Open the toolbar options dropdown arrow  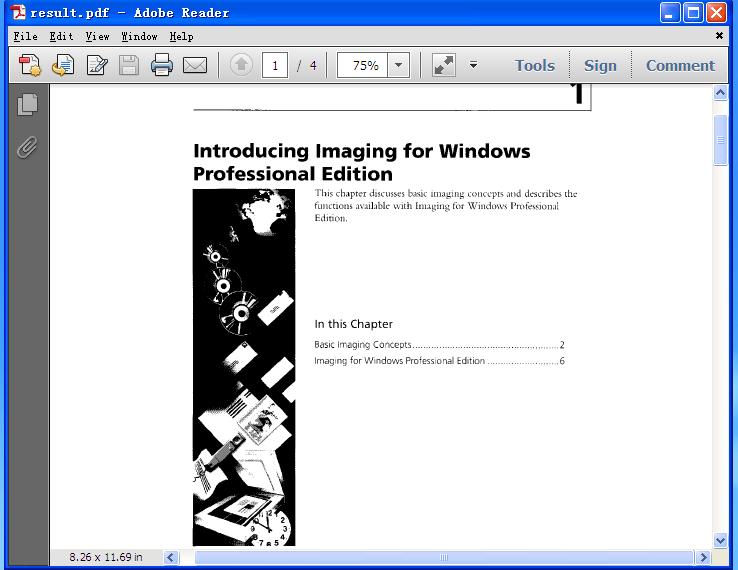coord(473,64)
